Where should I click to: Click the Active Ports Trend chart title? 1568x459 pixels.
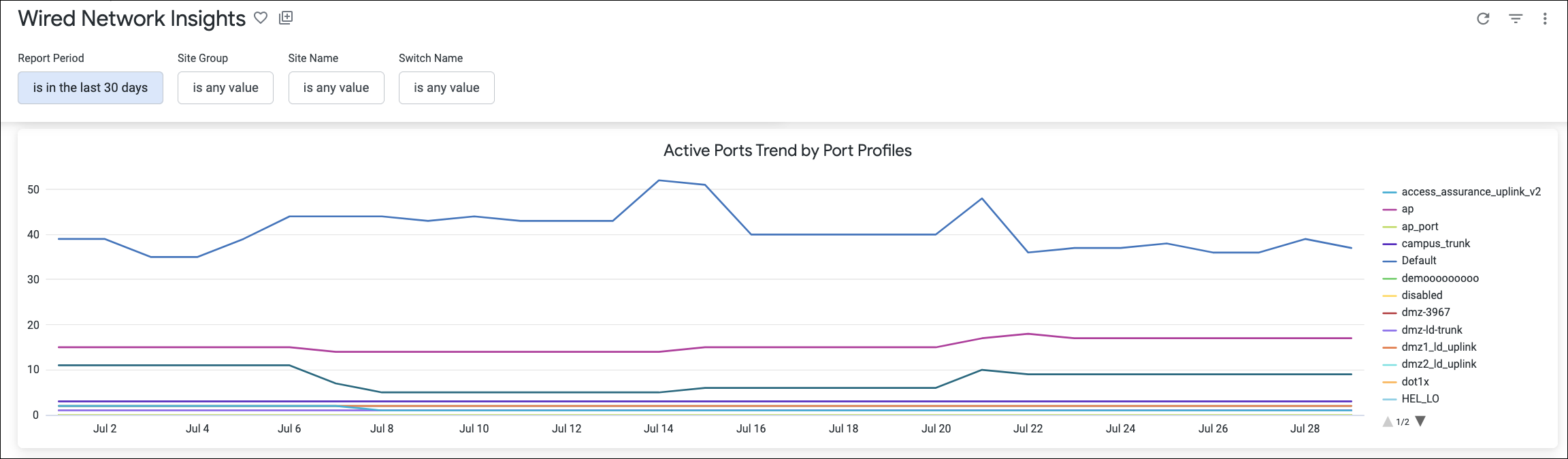tap(787, 151)
